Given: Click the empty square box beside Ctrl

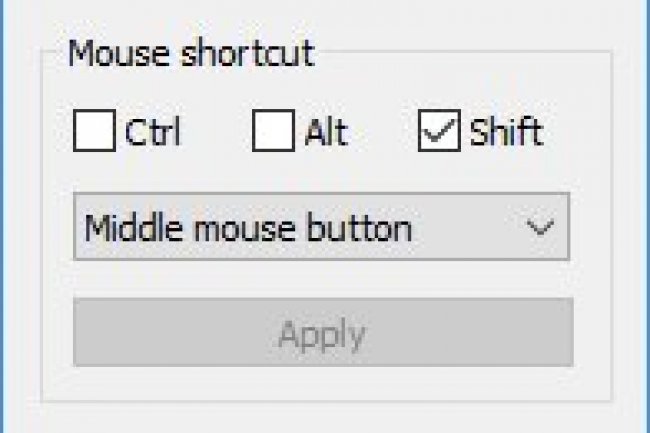Looking at the screenshot, I should pyautogui.click(x=94, y=132).
